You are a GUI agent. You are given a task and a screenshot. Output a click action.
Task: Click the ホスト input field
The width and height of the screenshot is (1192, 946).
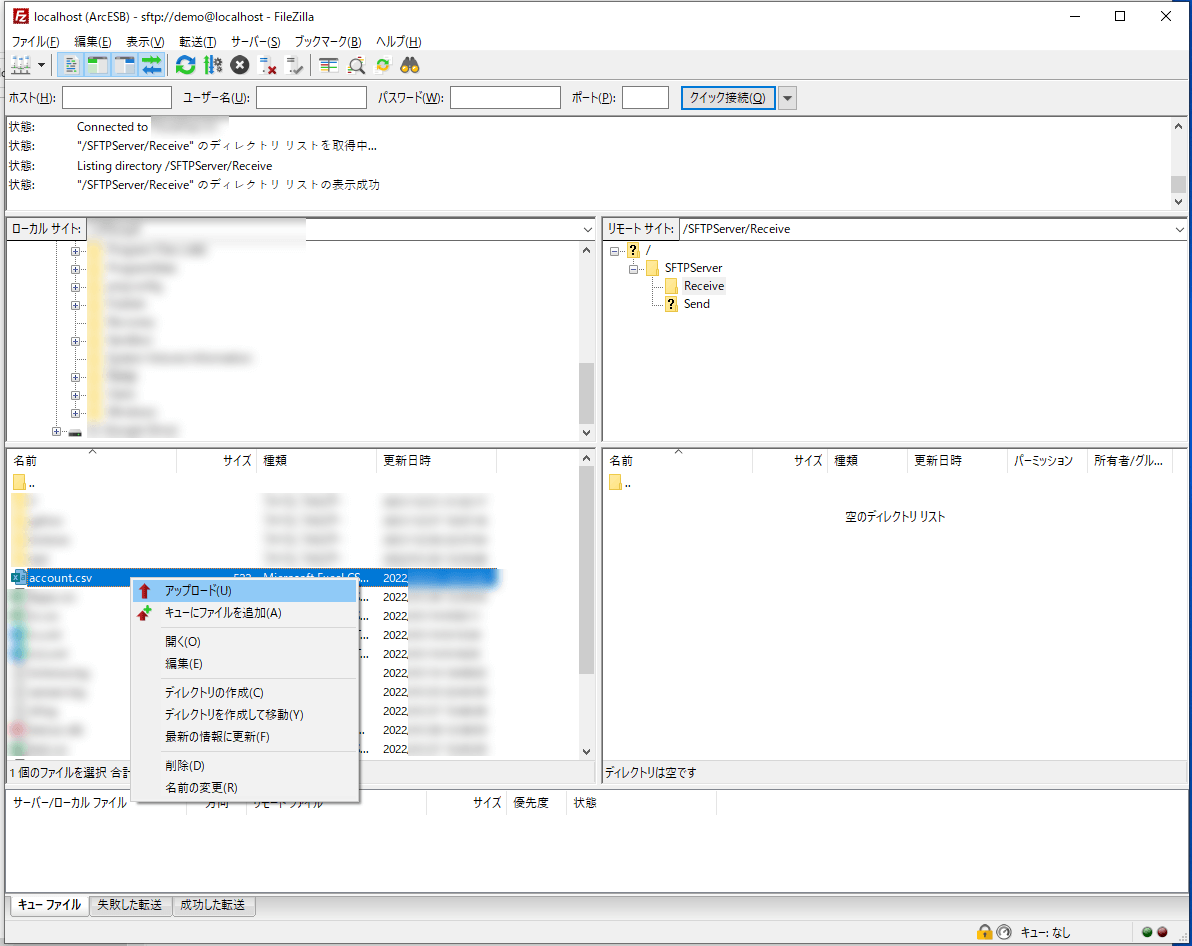pos(116,98)
